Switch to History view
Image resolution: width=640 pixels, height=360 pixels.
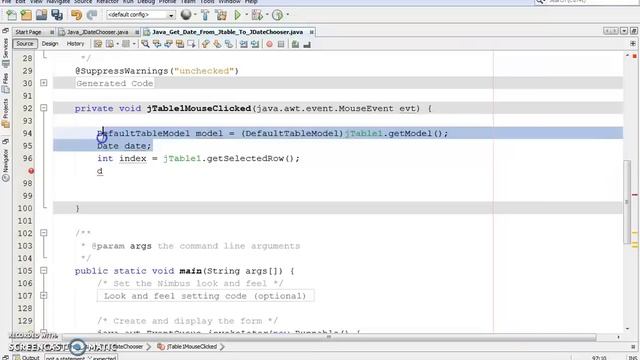tap(75, 44)
